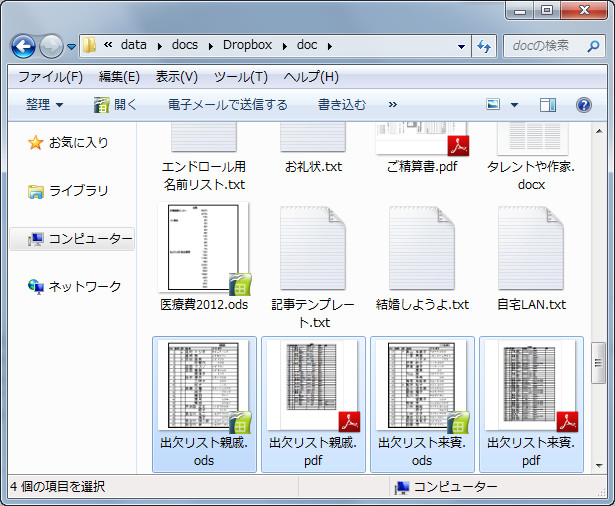
Task: Select タレントや作家.docx file
Action: [531, 157]
